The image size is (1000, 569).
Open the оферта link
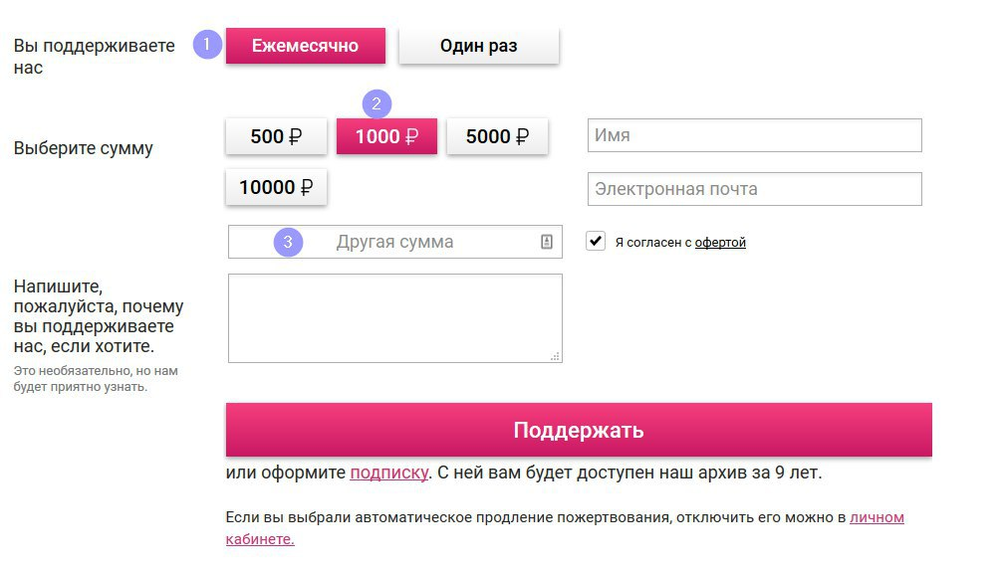coord(720,243)
